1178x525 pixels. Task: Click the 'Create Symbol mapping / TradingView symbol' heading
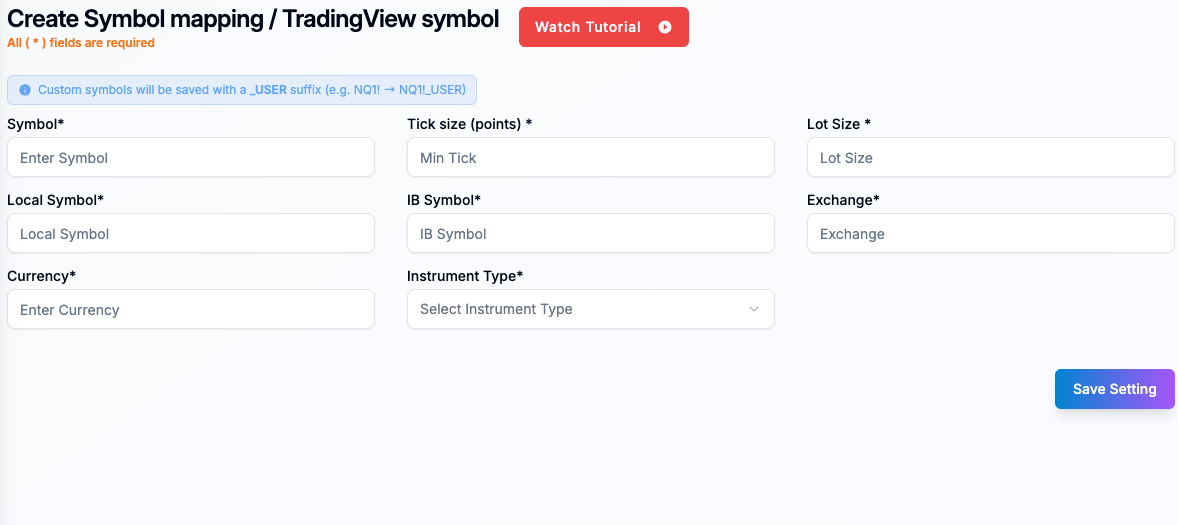coord(253,20)
